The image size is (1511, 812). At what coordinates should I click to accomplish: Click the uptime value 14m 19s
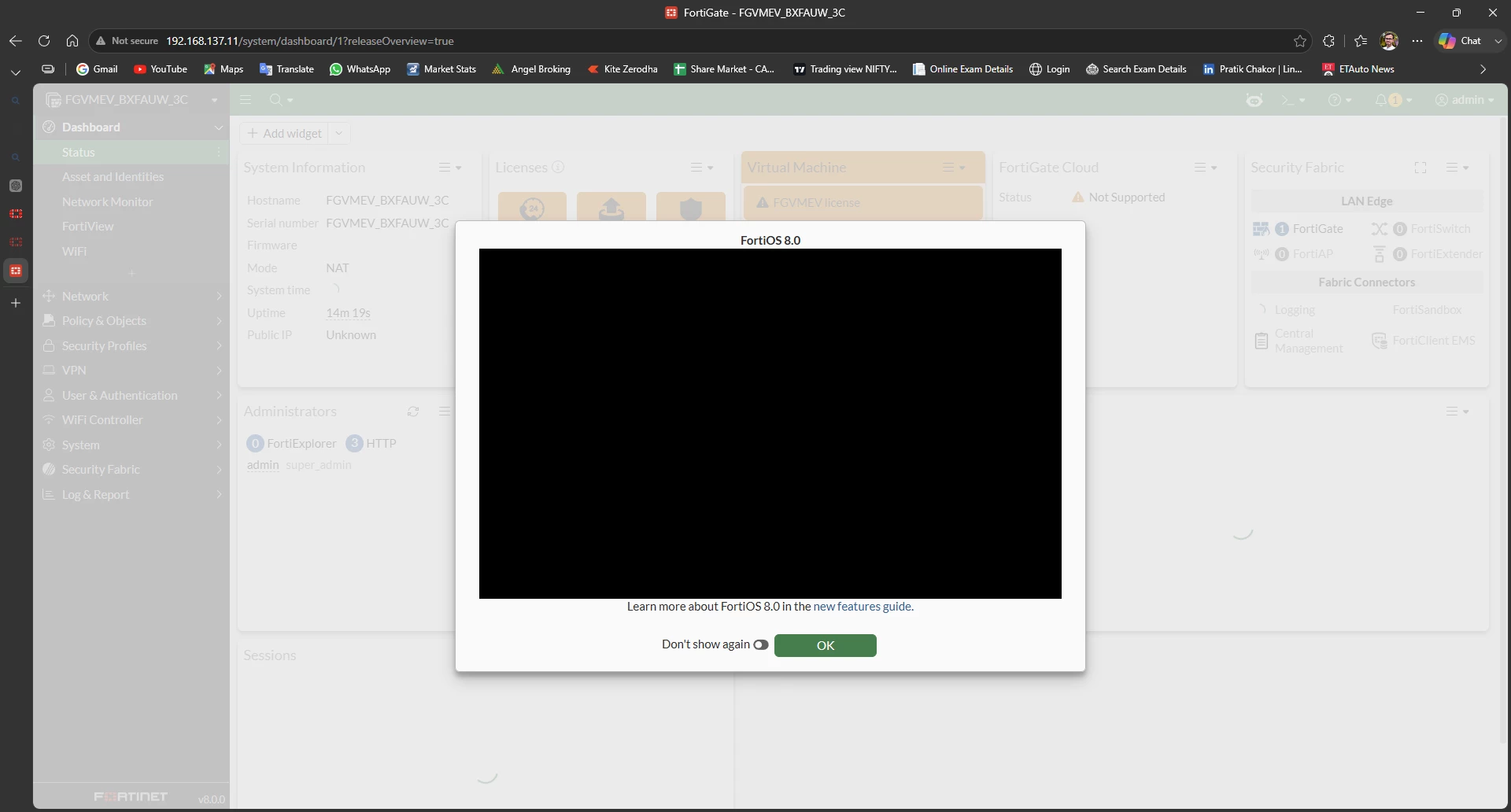click(348, 313)
